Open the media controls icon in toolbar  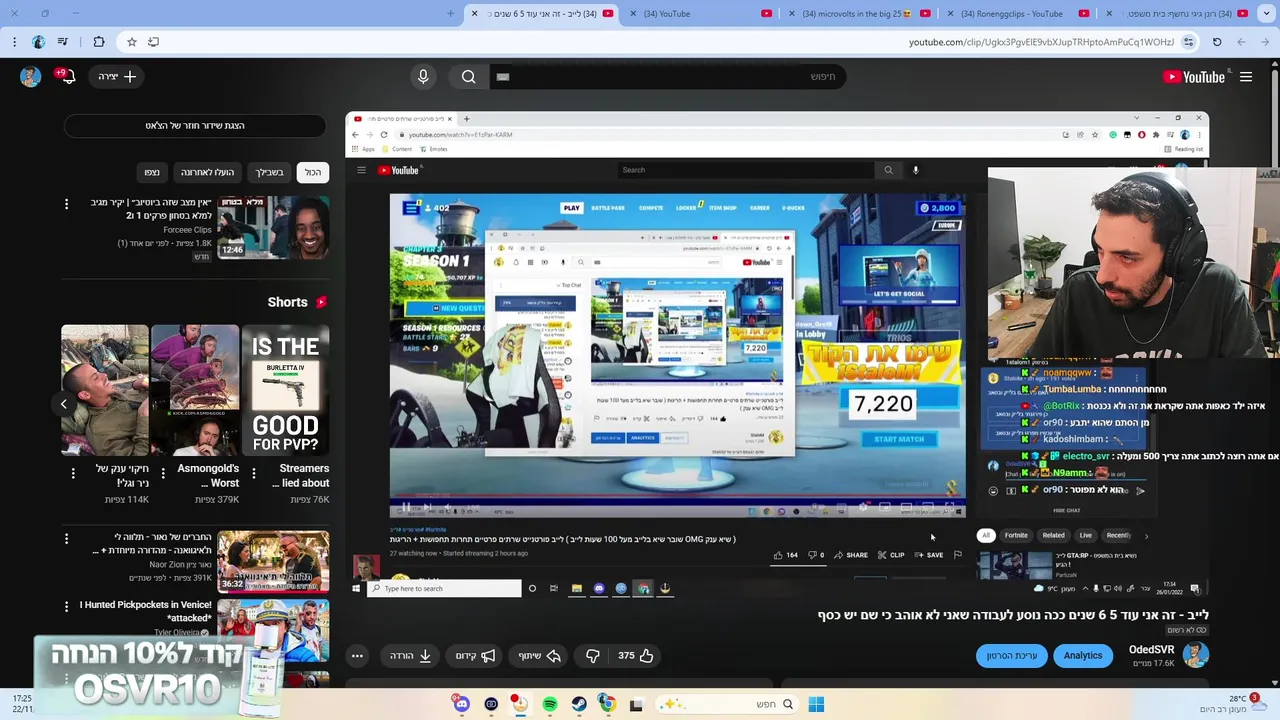[63, 42]
